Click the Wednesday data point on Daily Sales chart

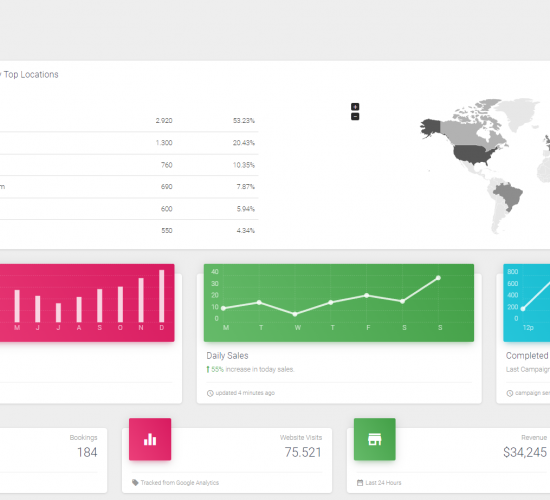295,314
